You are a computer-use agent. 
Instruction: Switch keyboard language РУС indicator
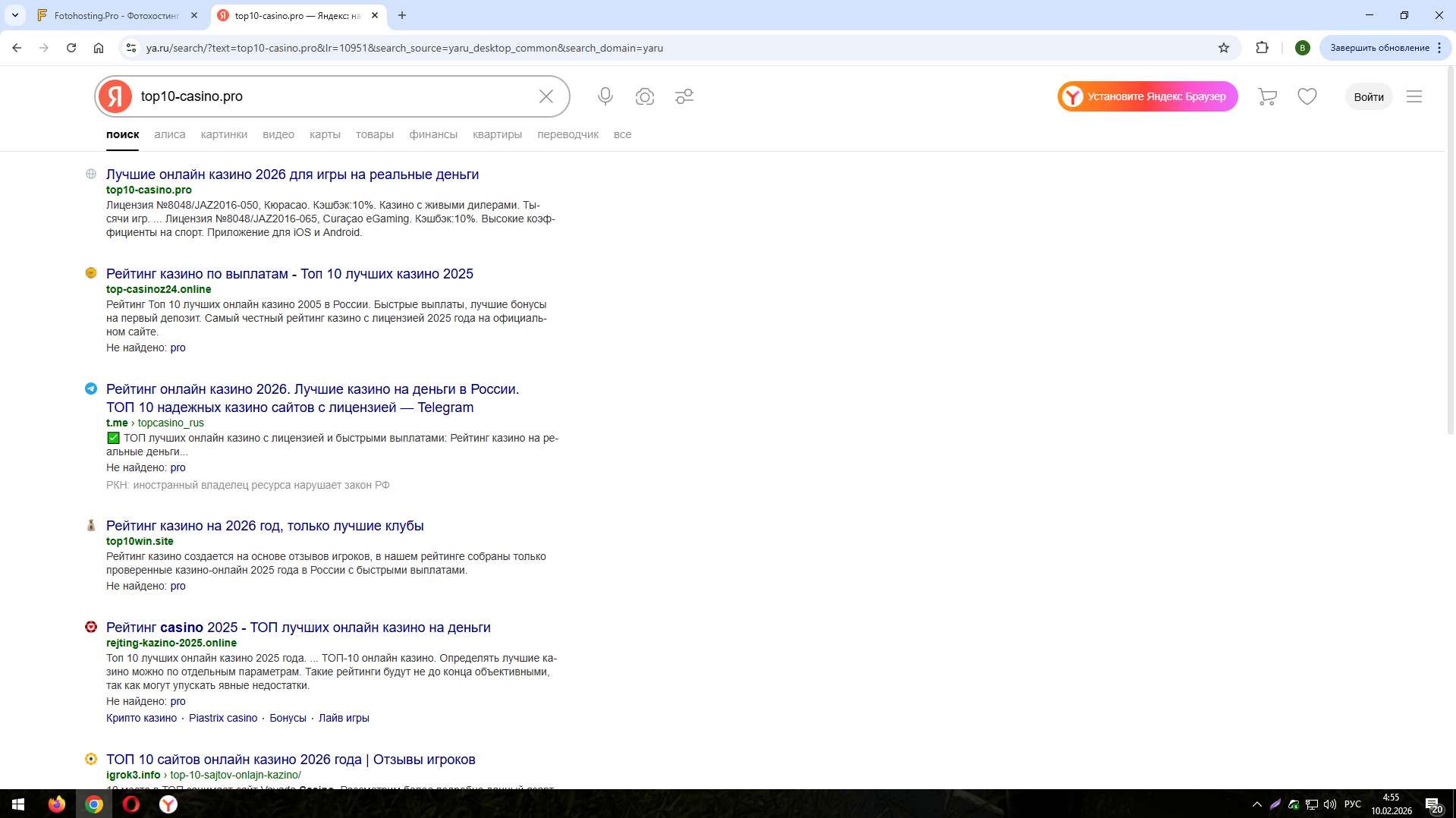pos(1353,804)
